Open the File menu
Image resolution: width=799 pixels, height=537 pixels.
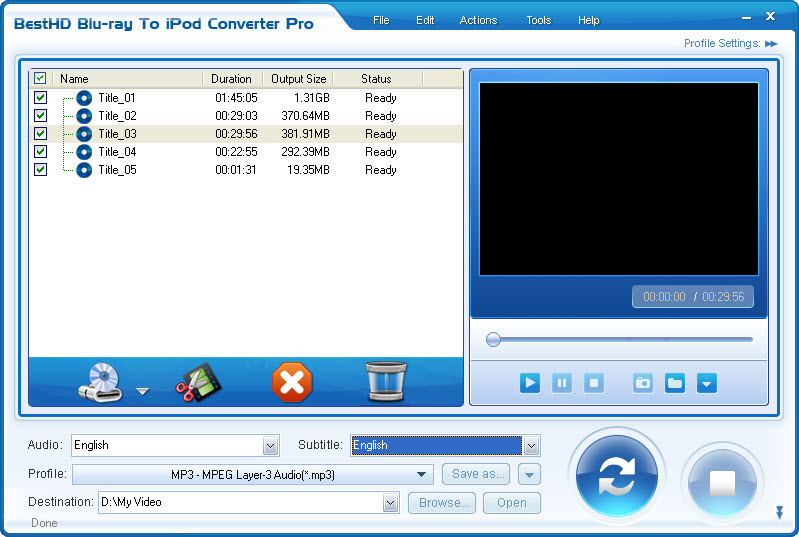click(x=381, y=20)
